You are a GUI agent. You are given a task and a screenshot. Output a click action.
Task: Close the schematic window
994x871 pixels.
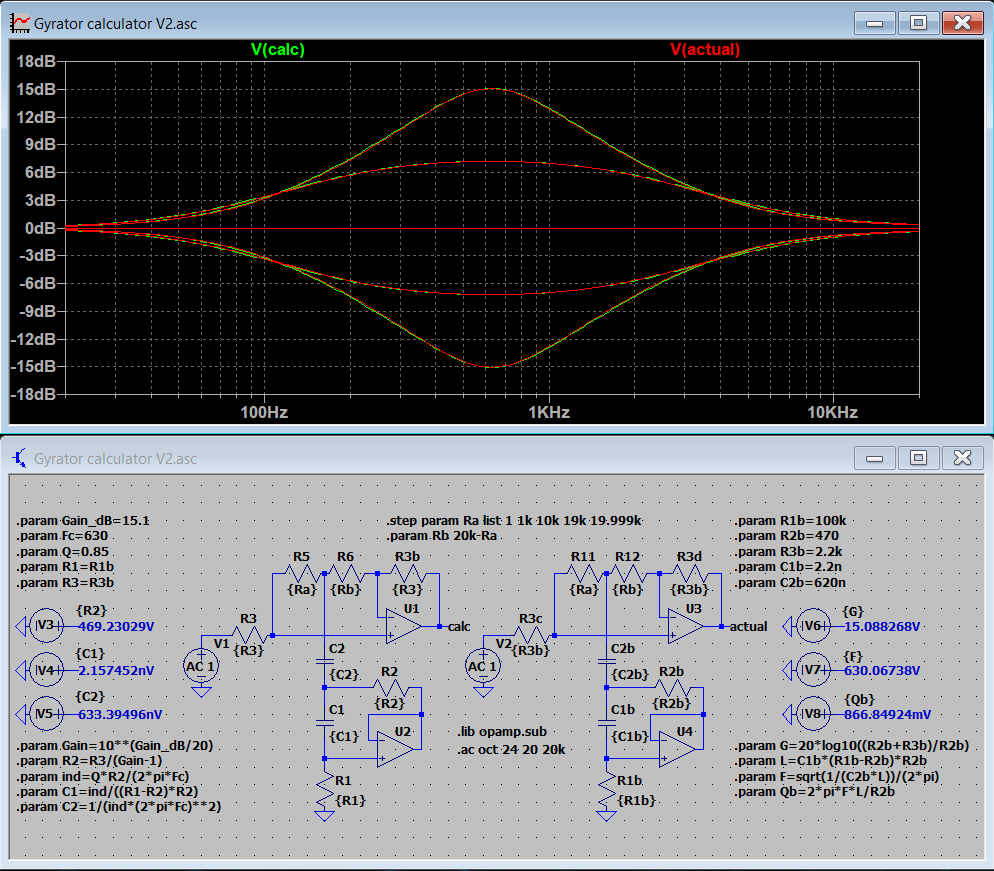coord(962,458)
